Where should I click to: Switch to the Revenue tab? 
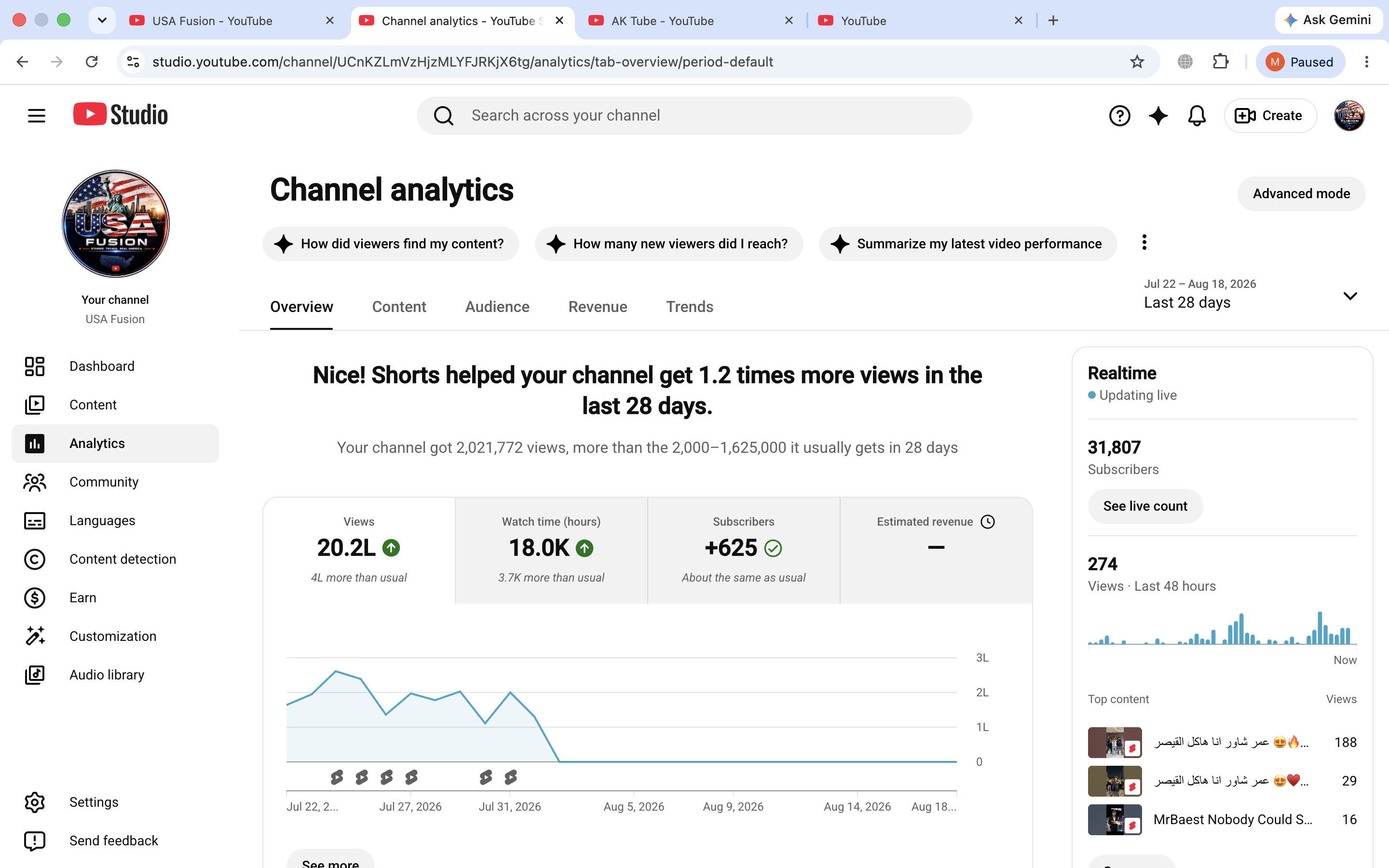pos(598,307)
